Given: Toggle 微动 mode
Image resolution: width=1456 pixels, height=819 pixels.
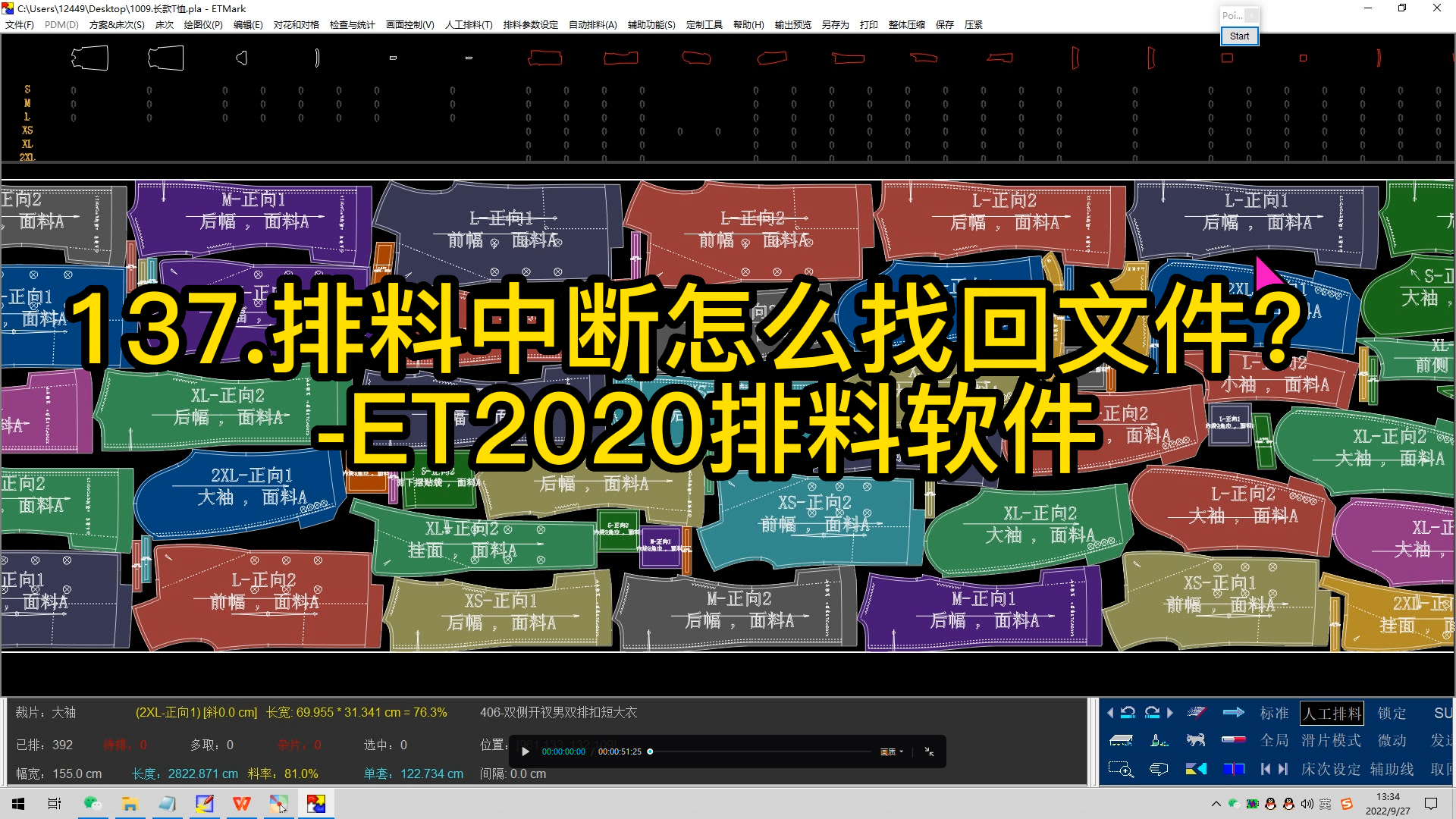Looking at the screenshot, I should click(x=1392, y=740).
